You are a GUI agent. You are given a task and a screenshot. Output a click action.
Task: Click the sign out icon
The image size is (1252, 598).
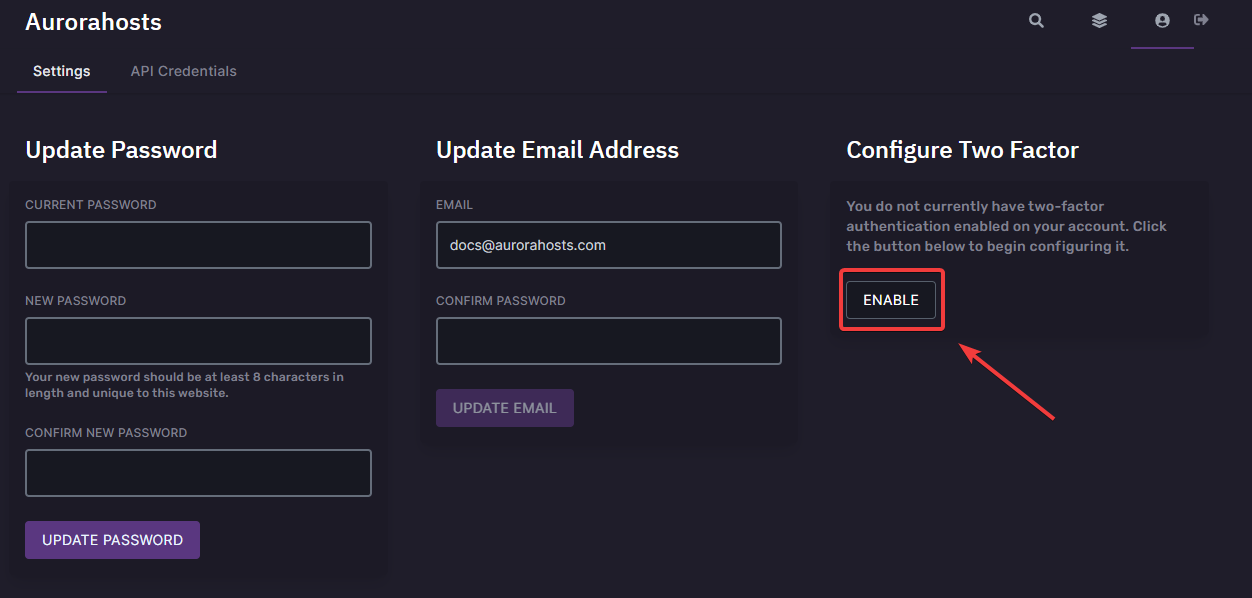pos(1201,20)
